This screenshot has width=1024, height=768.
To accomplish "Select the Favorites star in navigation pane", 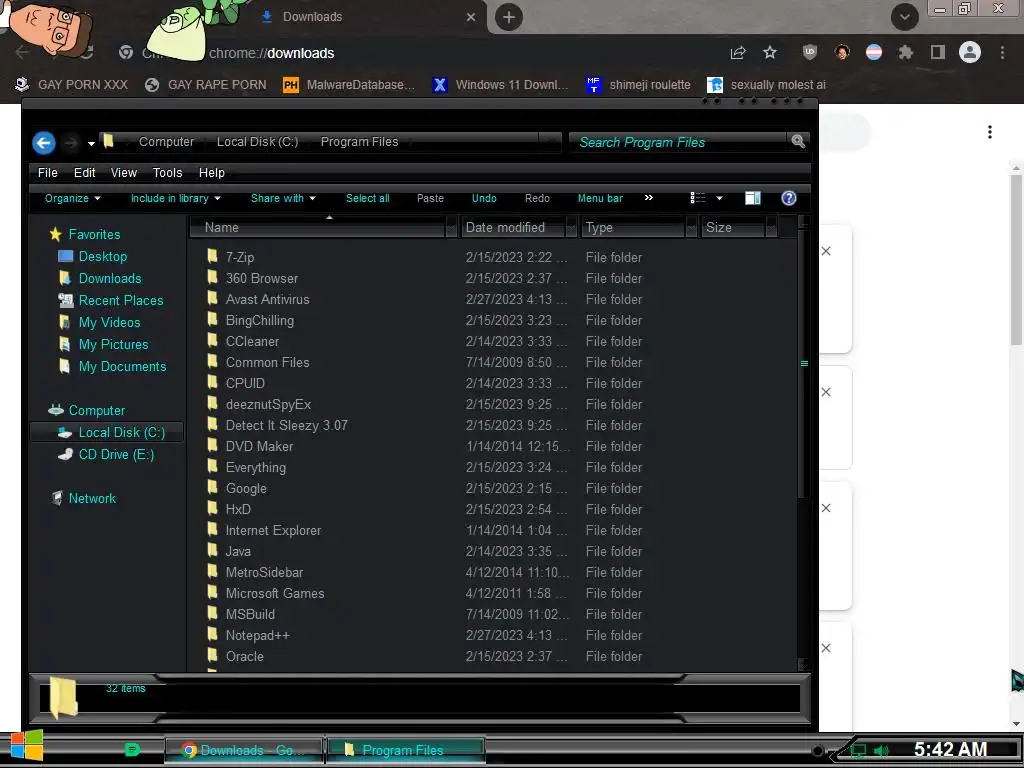I will click(x=56, y=234).
